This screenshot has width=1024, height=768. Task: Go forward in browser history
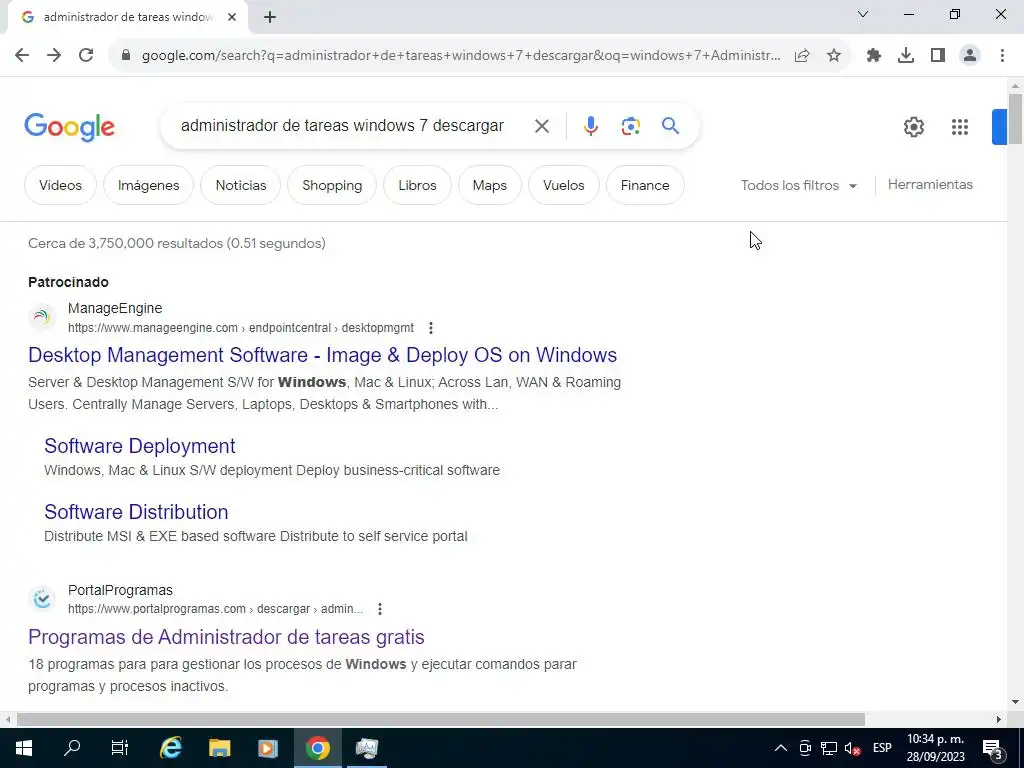[x=54, y=55]
